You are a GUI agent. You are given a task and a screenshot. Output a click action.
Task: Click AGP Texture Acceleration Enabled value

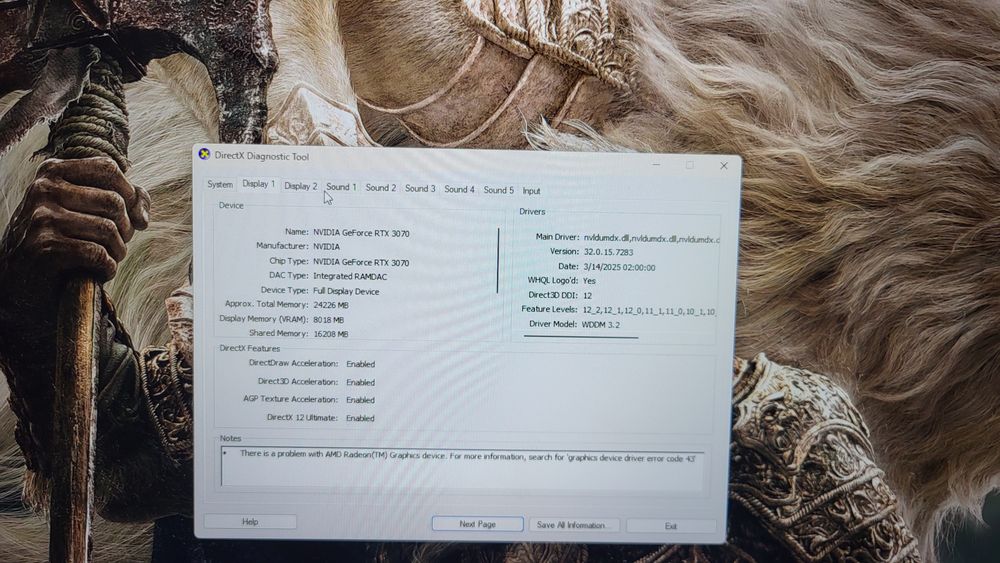click(360, 400)
